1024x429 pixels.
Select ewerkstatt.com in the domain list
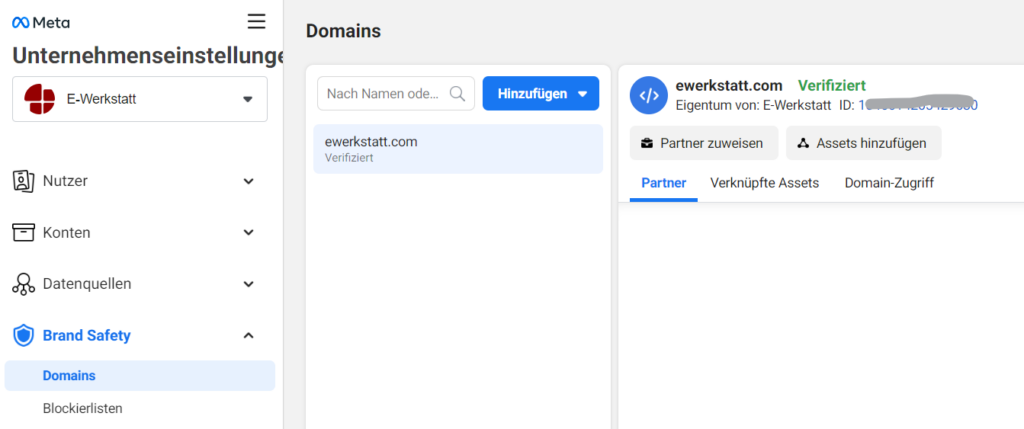458,149
